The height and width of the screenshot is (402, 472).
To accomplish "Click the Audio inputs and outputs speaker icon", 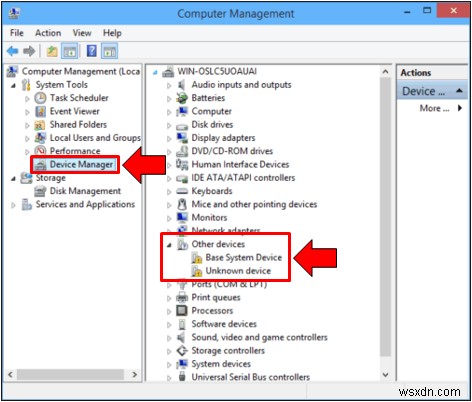I will point(181,85).
